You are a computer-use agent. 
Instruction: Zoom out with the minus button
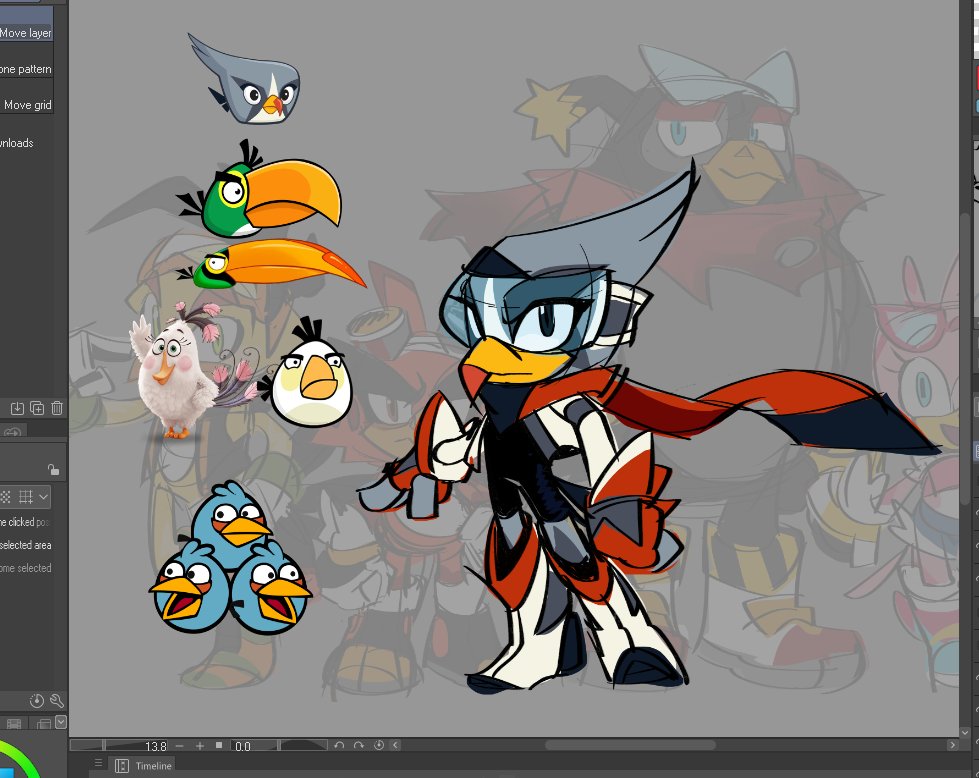(180, 746)
